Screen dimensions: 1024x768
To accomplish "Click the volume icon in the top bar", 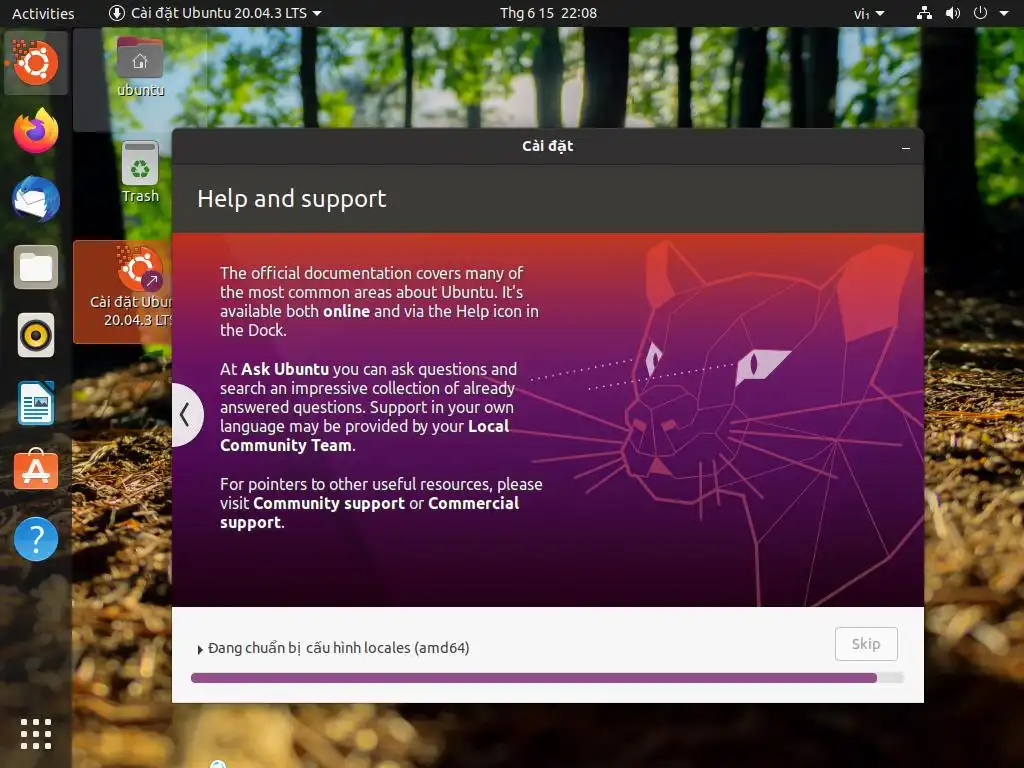I will pos(953,13).
